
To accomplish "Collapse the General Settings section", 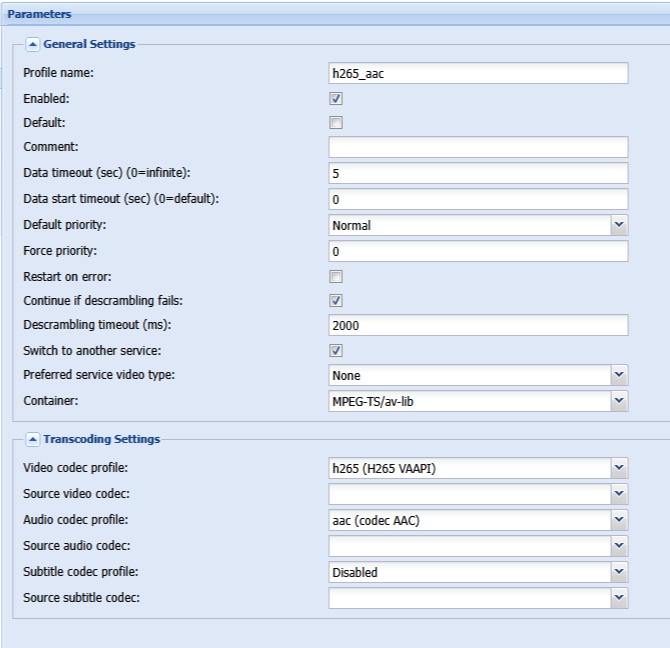I will [32, 44].
